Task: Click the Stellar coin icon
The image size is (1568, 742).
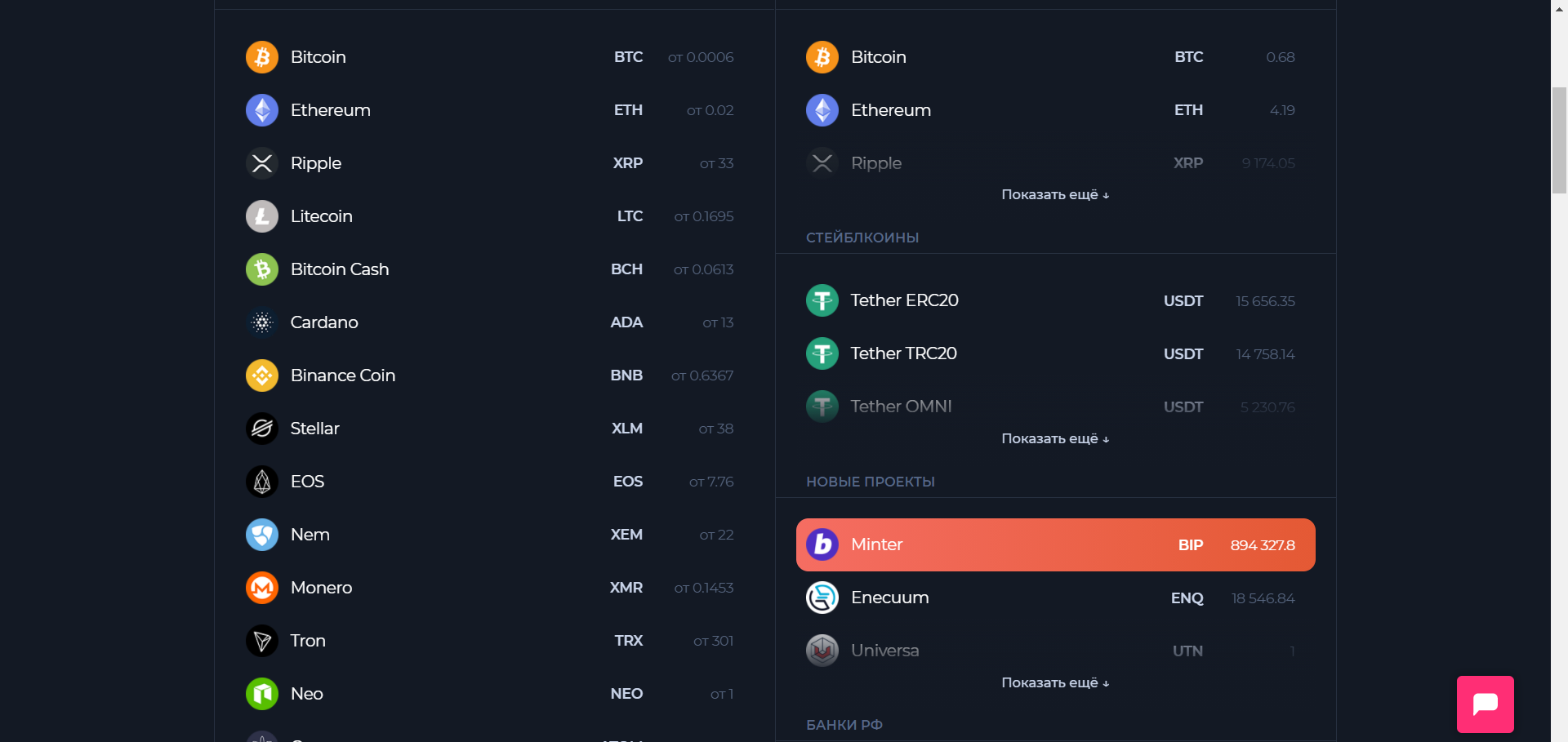Action: click(x=262, y=429)
